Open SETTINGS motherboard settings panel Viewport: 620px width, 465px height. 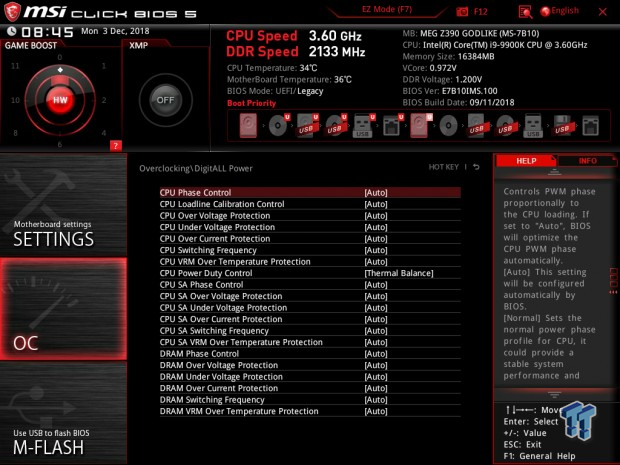(x=63, y=206)
